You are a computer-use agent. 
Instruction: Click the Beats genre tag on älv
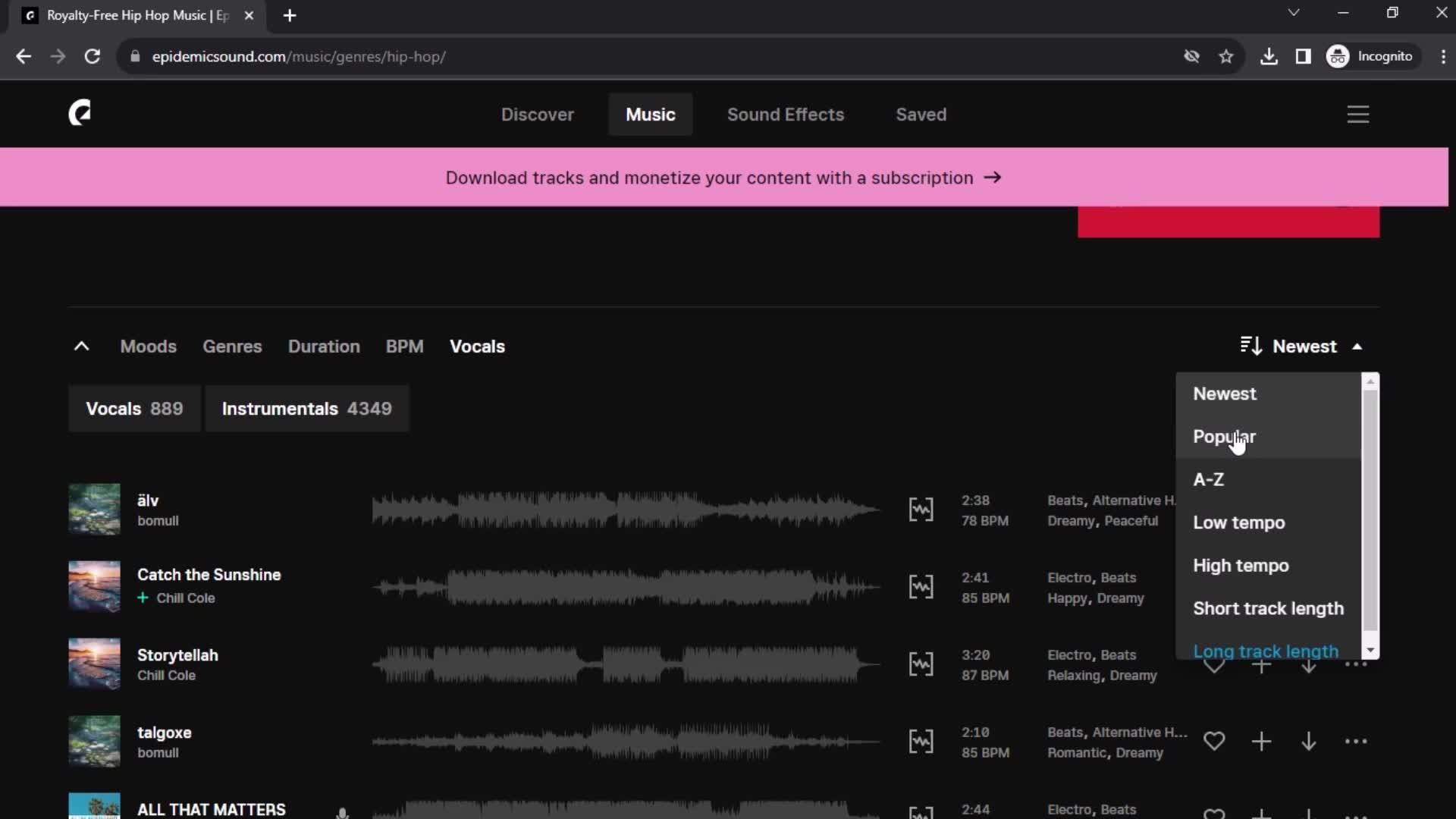point(1065,500)
